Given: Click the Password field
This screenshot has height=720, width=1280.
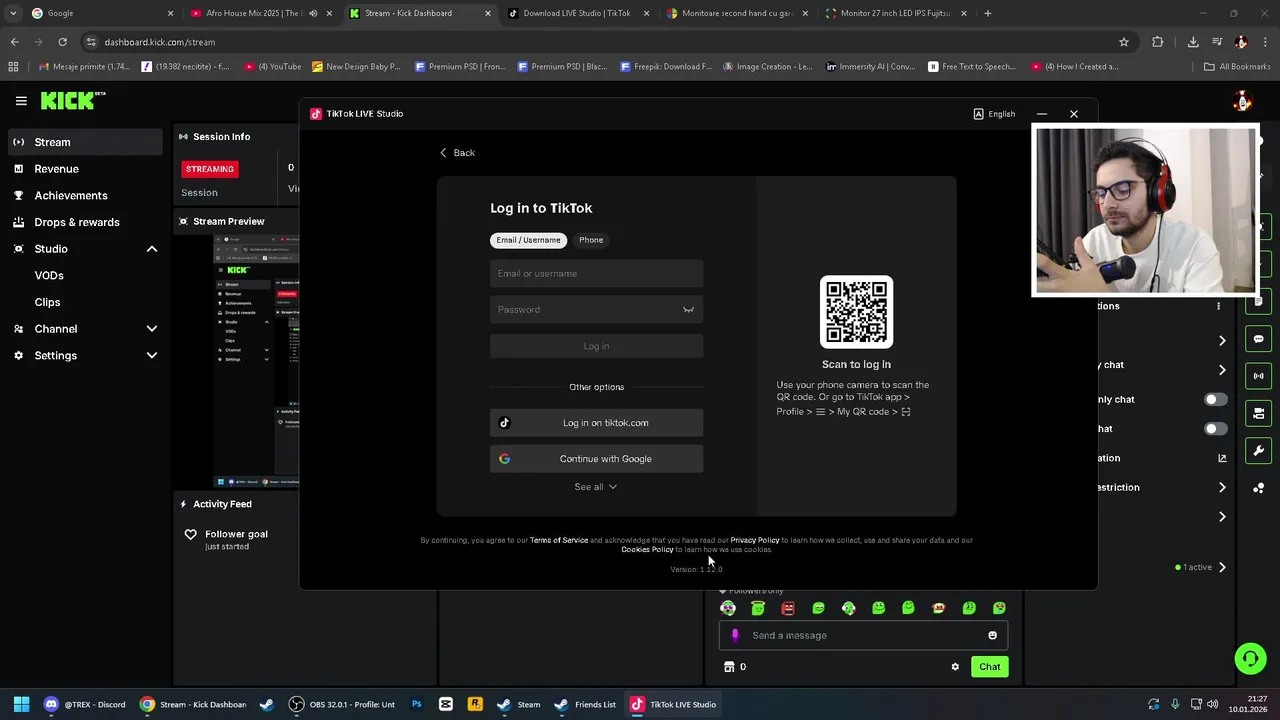Looking at the screenshot, I should pyautogui.click(x=596, y=310).
